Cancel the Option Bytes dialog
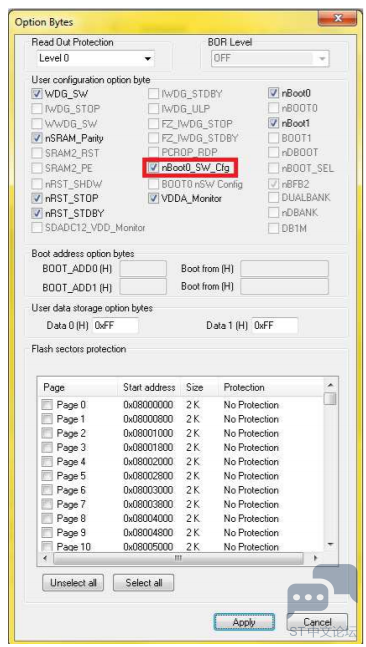 tap(317, 622)
